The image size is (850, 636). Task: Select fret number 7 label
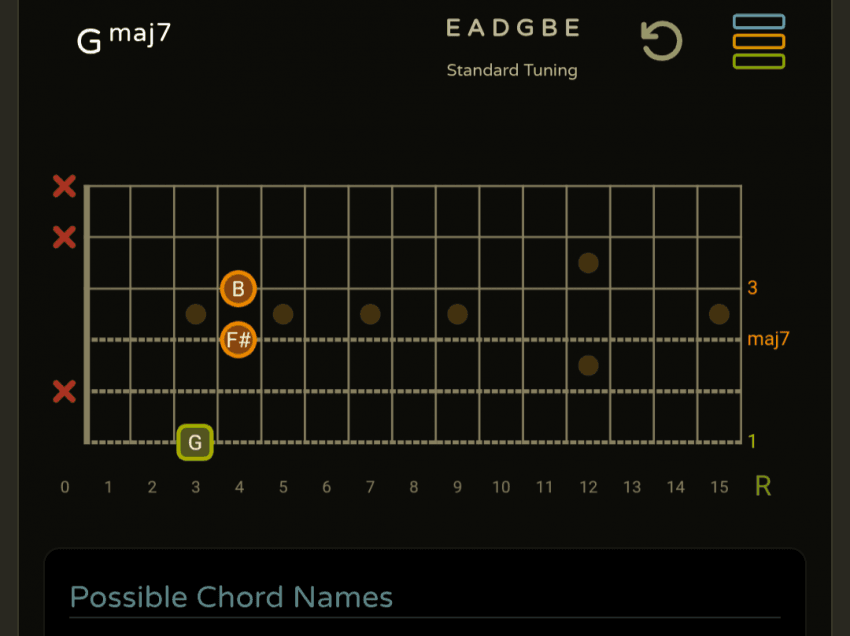(370, 487)
